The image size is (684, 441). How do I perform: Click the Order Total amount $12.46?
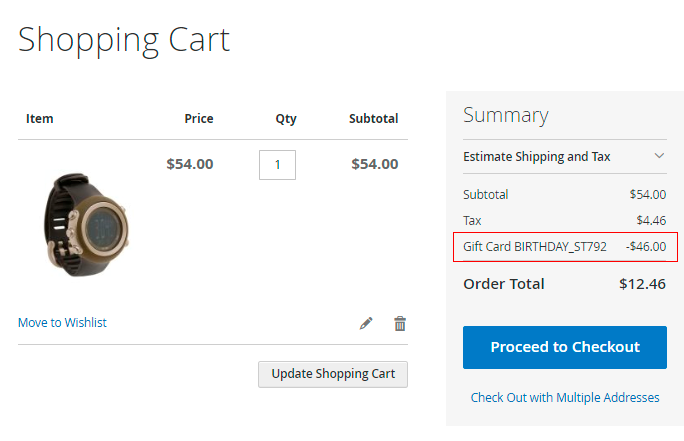(642, 283)
